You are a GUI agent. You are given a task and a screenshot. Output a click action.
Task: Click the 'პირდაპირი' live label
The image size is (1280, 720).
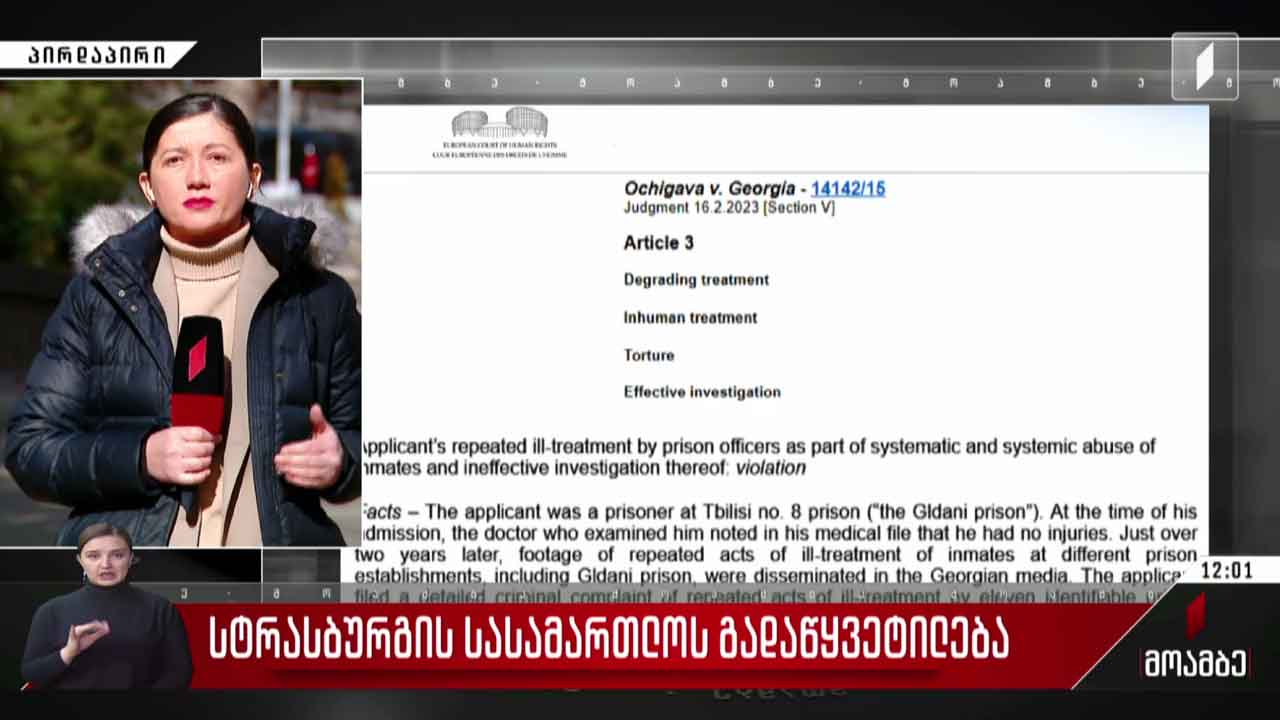click(x=97, y=55)
